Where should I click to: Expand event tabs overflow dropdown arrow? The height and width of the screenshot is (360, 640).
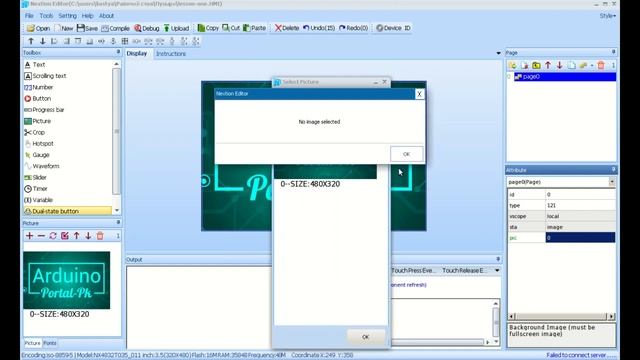497,270
